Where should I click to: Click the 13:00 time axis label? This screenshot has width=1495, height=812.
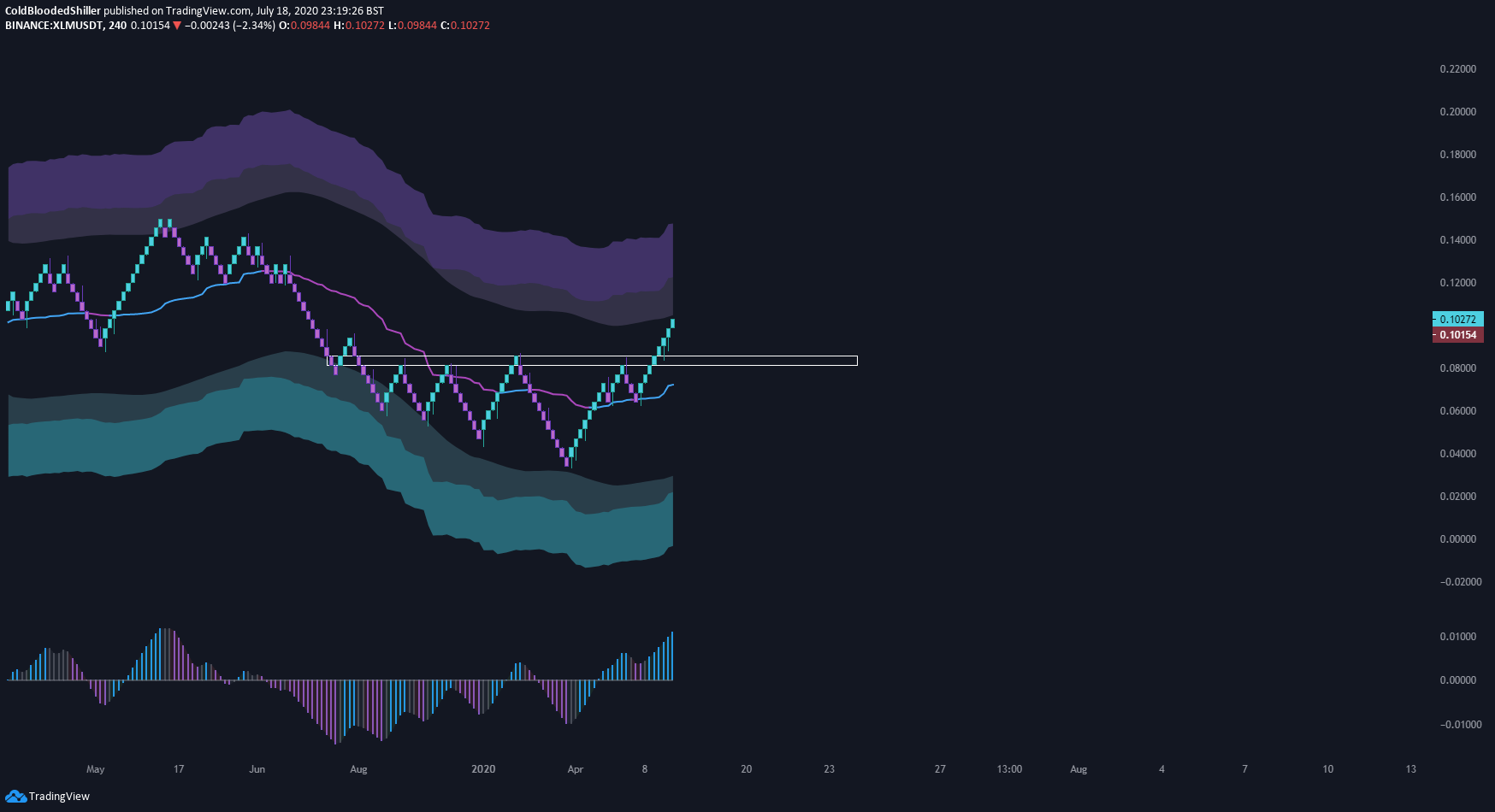(1009, 769)
